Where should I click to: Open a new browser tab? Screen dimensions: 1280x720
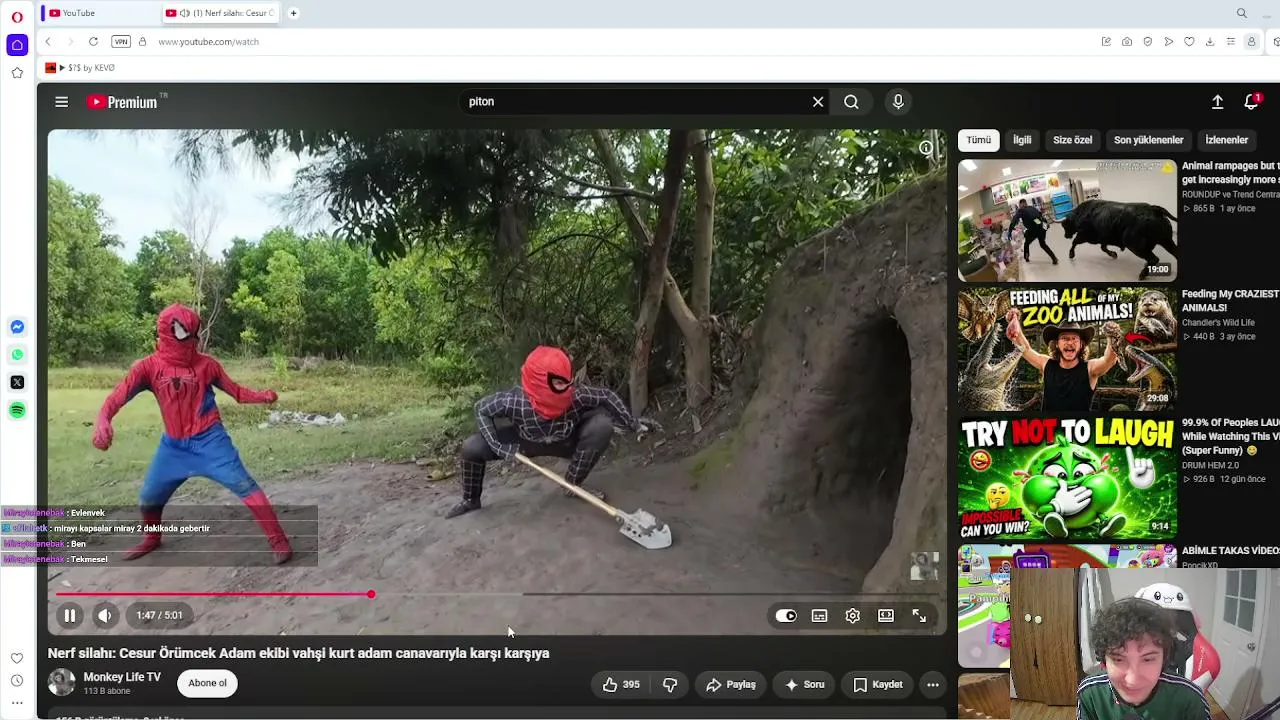(293, 13)
